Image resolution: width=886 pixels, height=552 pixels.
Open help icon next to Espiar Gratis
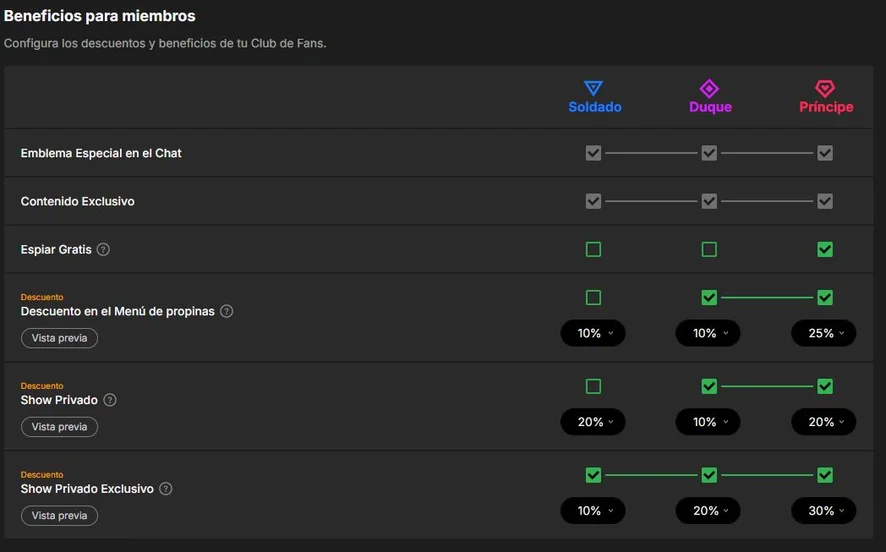point(103,249)
